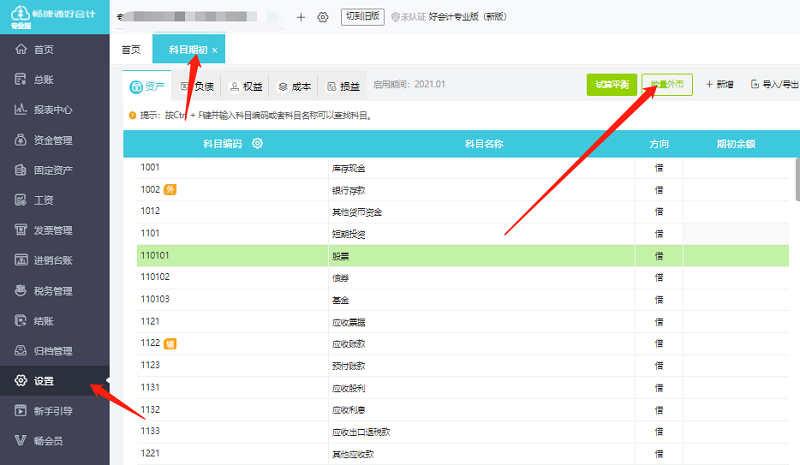Viewport: 800px width, 465px height.
Task: Select the 科目期初 tab
Action: [188, 50]
